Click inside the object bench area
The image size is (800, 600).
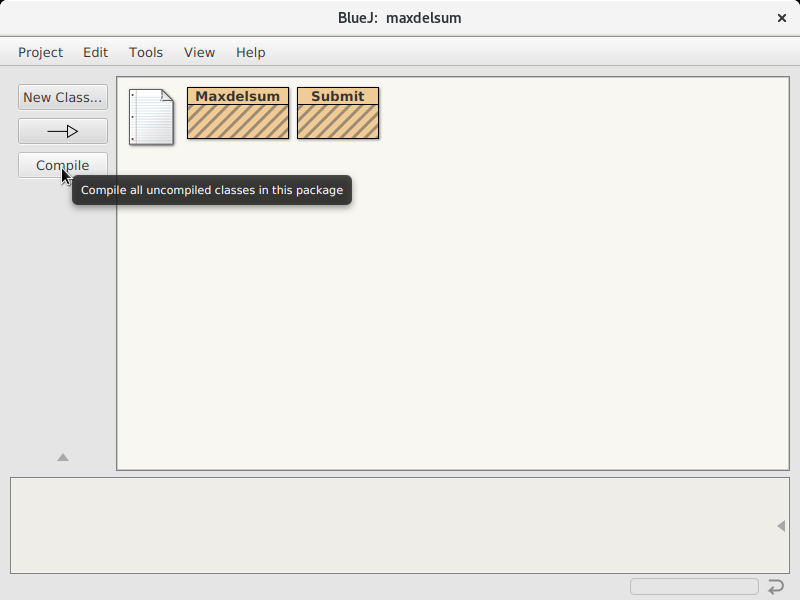click(400, 526)
